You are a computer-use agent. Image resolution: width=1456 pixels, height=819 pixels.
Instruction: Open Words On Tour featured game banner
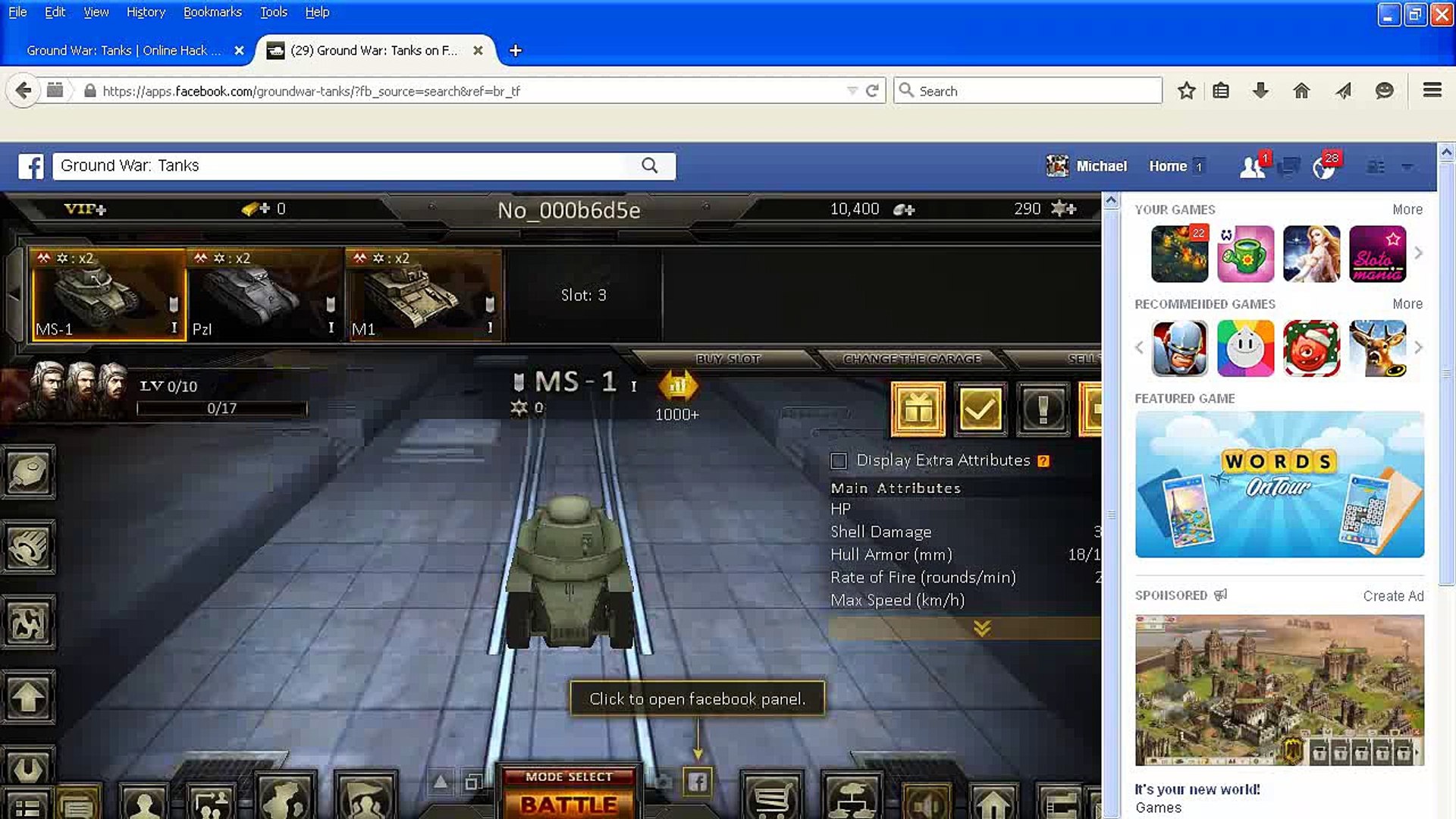(x=1279, y=485)
